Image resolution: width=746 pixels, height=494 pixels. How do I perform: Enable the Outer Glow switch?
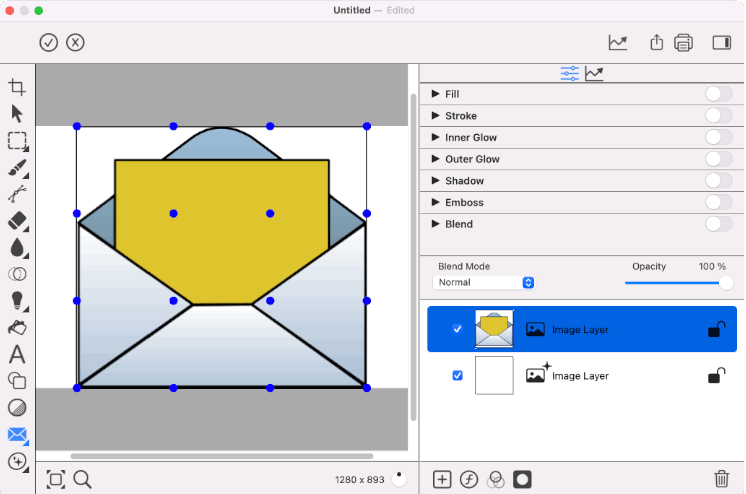click(719, 159)
